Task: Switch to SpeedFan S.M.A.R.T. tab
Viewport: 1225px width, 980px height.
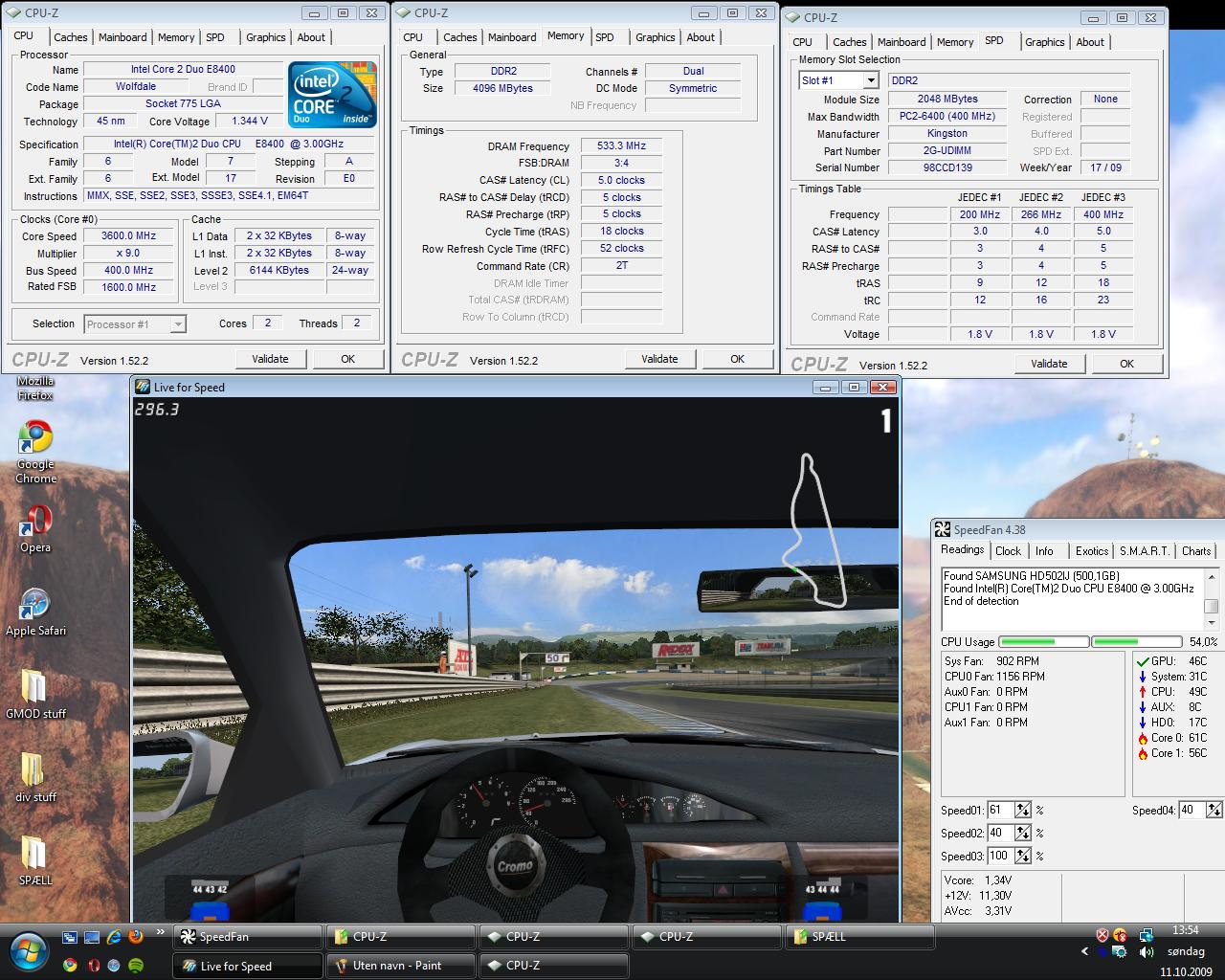Action: pyautogui.click(x=1145, y=551)
